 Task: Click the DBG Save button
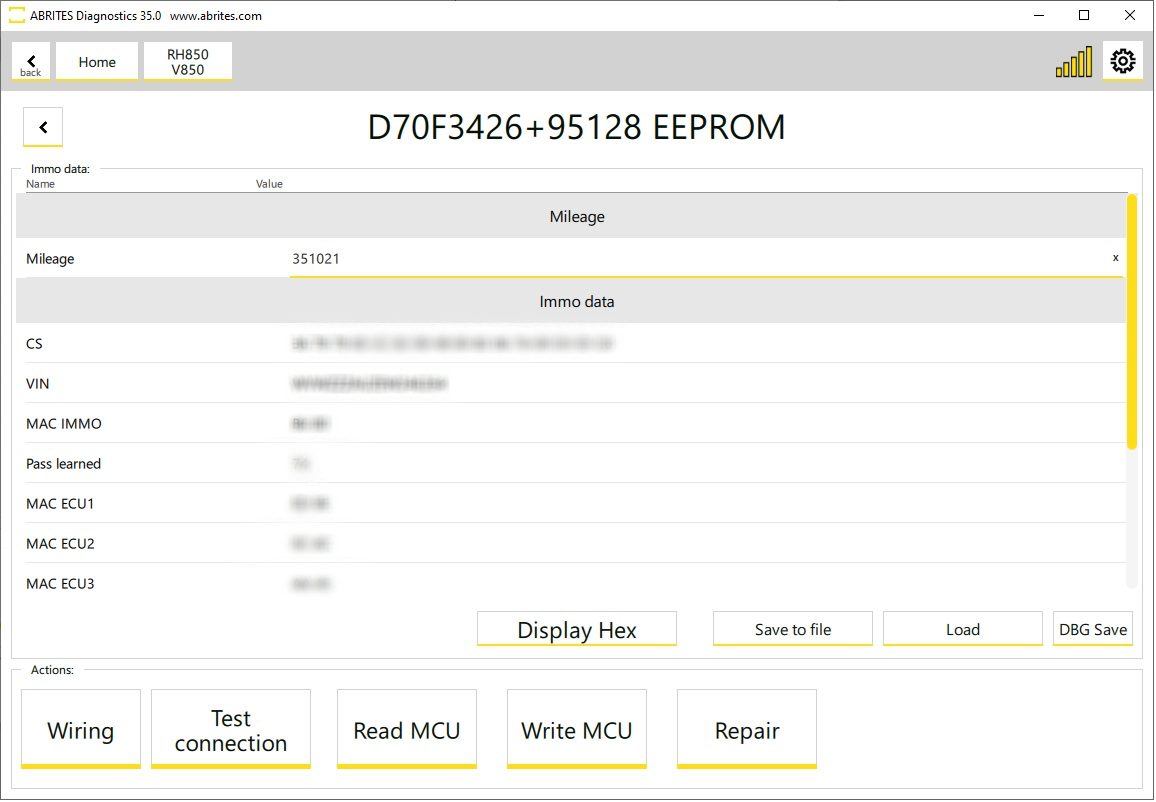pyautogui.click(x=1093, y=629)
